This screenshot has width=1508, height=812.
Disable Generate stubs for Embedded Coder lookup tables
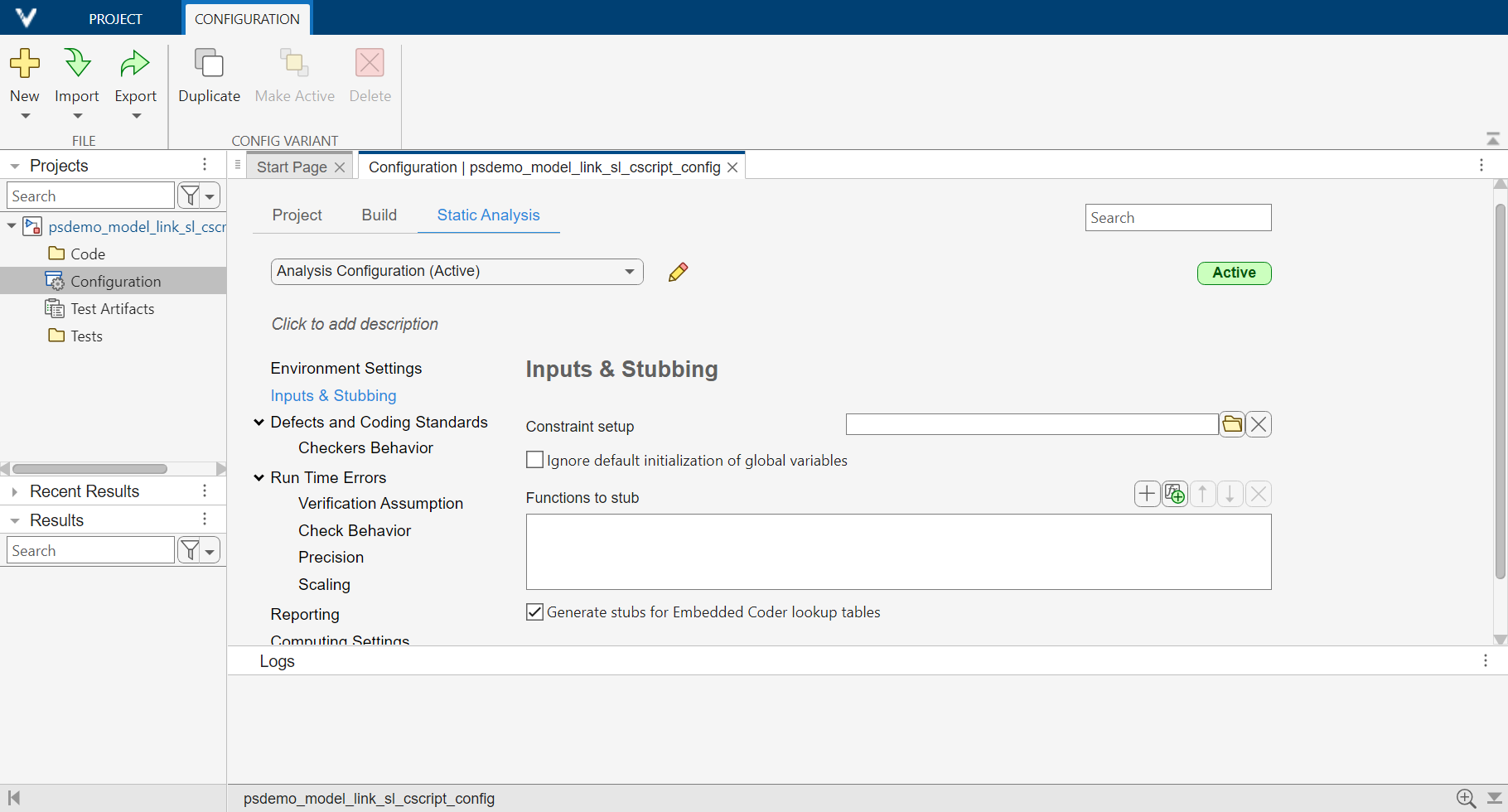click(534, 611)
